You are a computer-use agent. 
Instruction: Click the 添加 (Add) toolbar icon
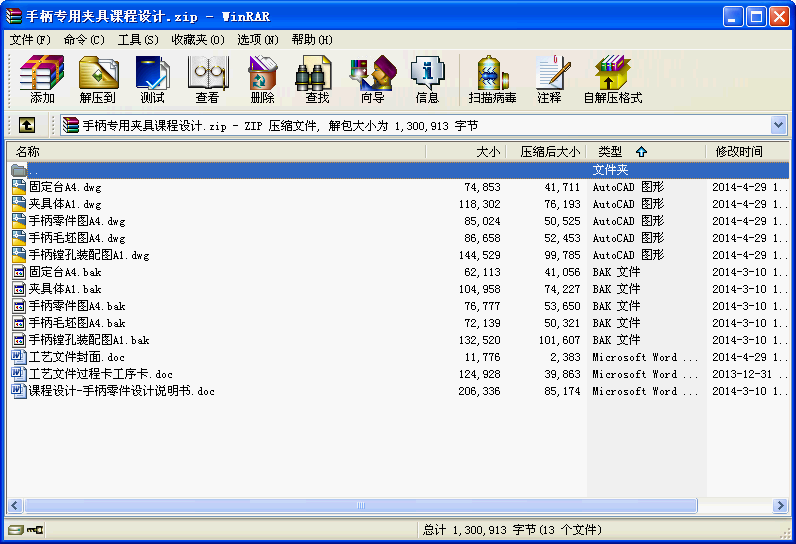tap(42, 79)
